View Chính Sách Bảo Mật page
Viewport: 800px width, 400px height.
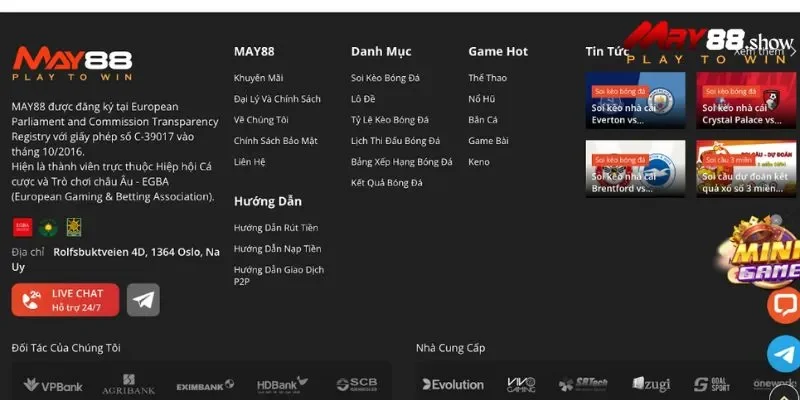pos(276,141)
